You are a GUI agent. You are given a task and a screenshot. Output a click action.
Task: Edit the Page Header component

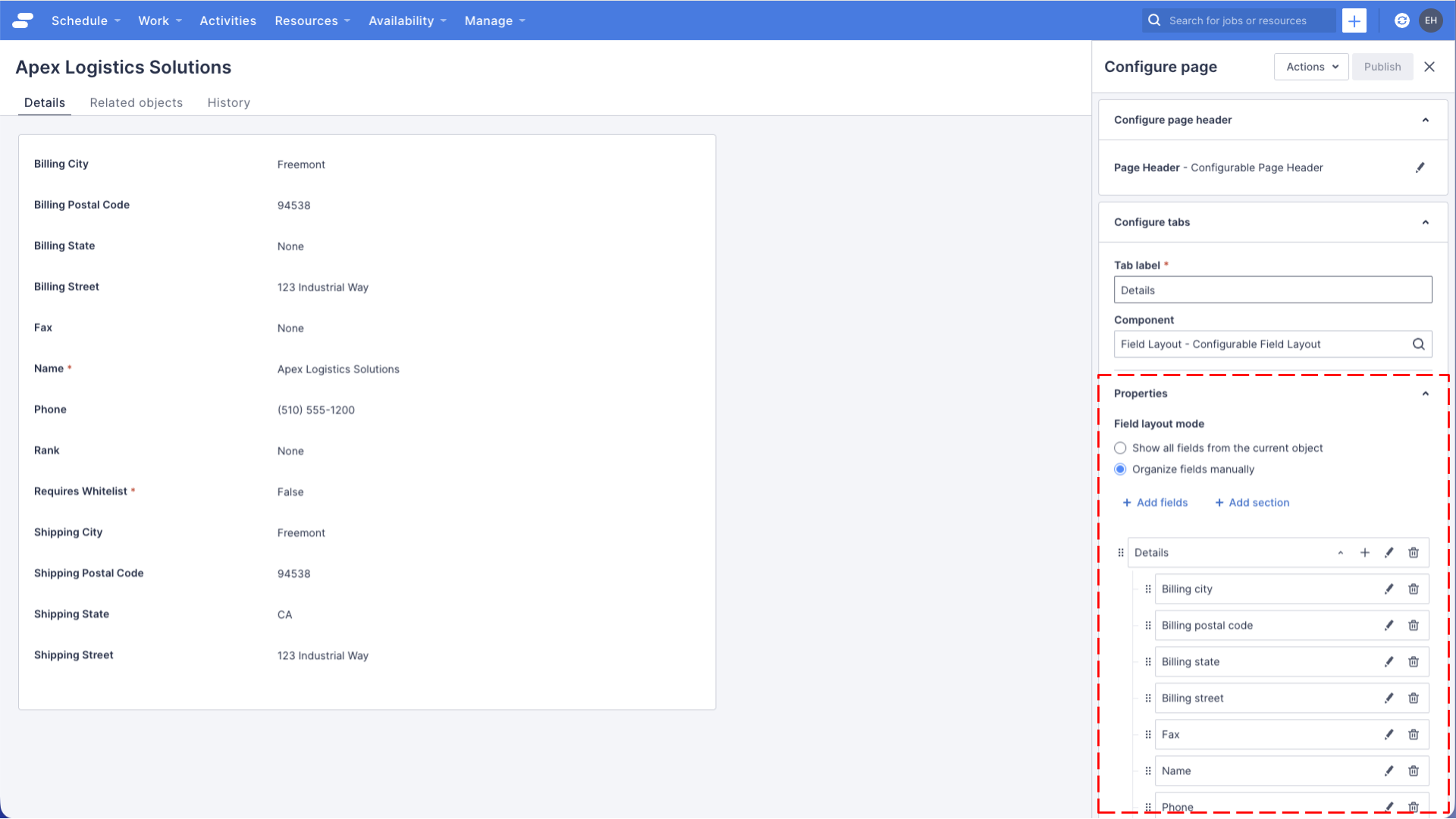point(1421,168)
